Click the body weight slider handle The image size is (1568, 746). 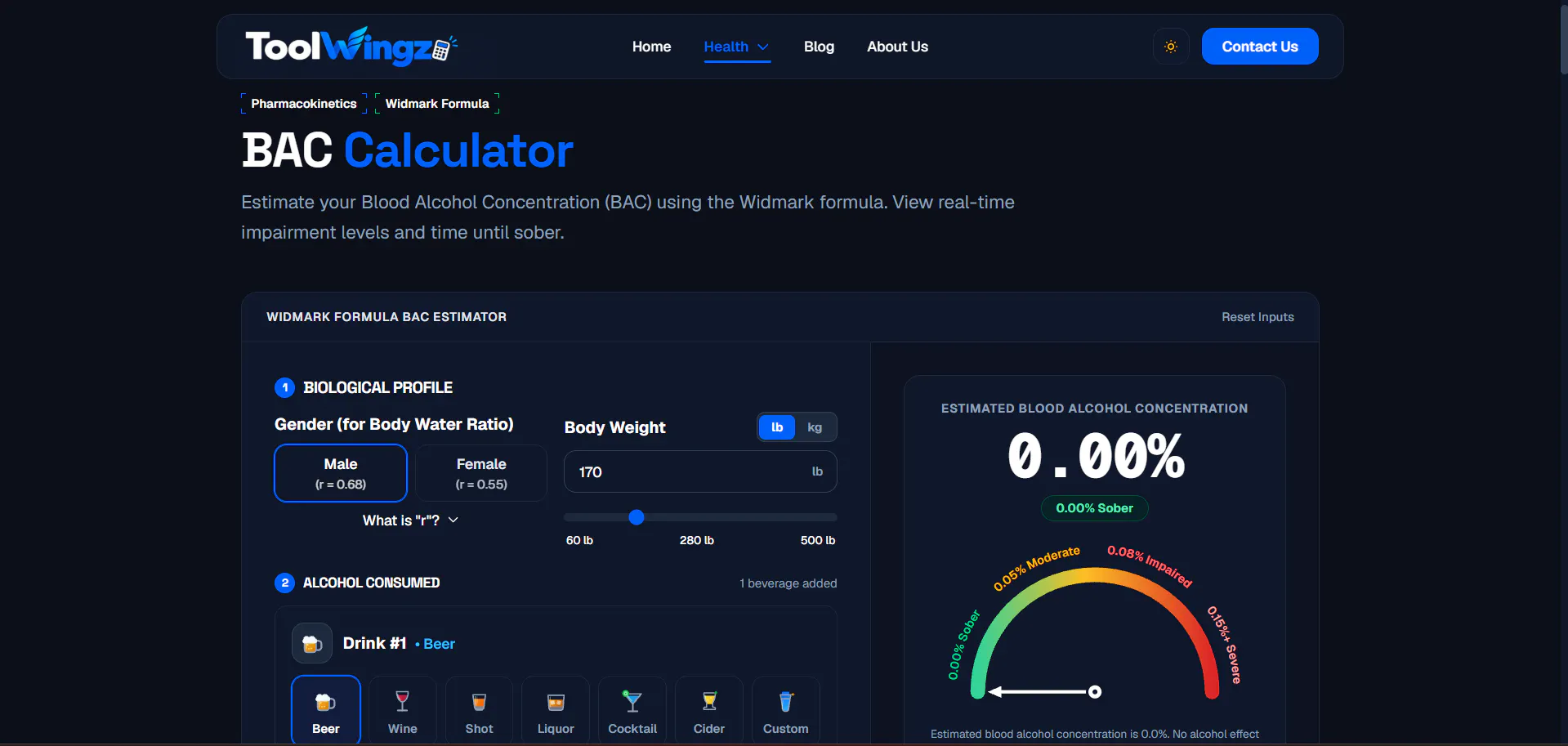tap(637, 517)
